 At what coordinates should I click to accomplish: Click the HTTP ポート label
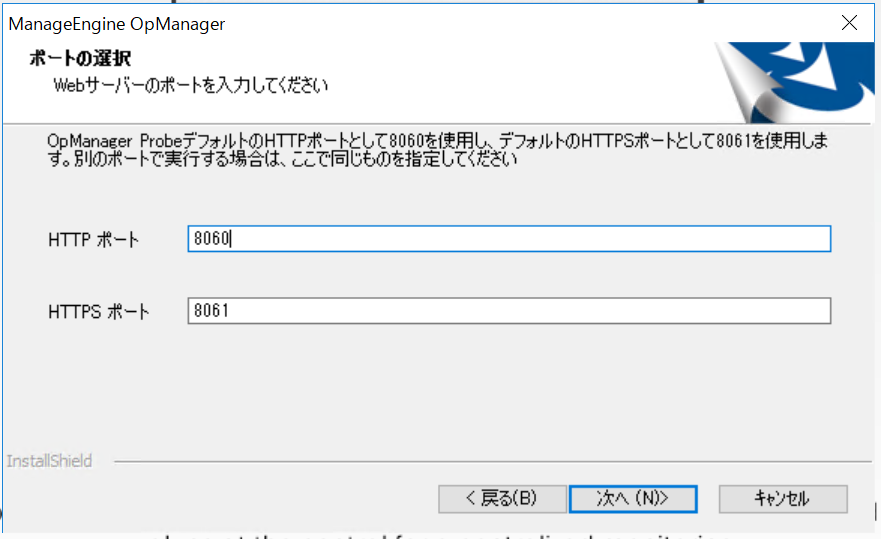coord(93,240)
